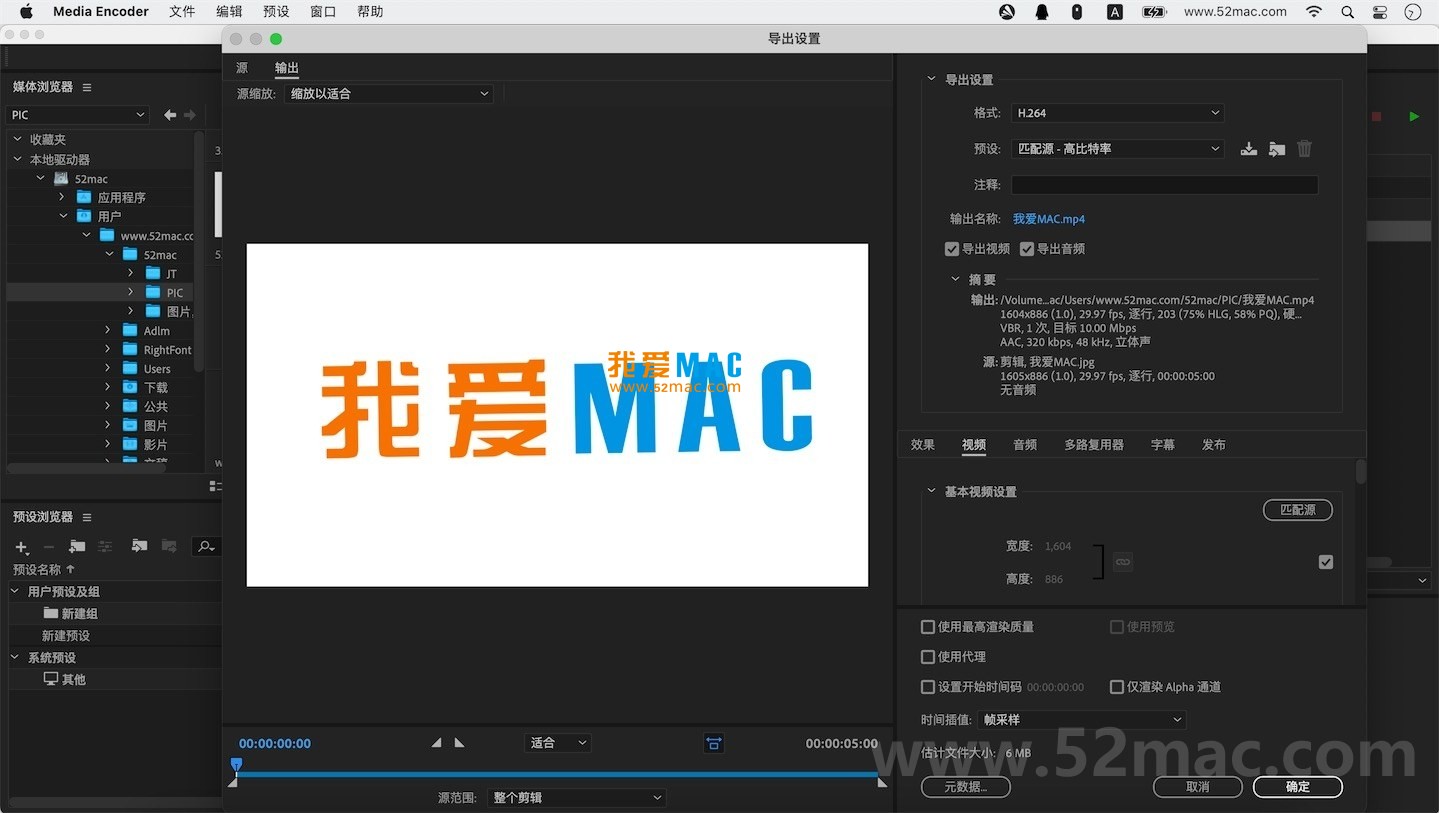Click the 匹配源 button
The width and height of the screenshot is (1439, 813).
1298,510
